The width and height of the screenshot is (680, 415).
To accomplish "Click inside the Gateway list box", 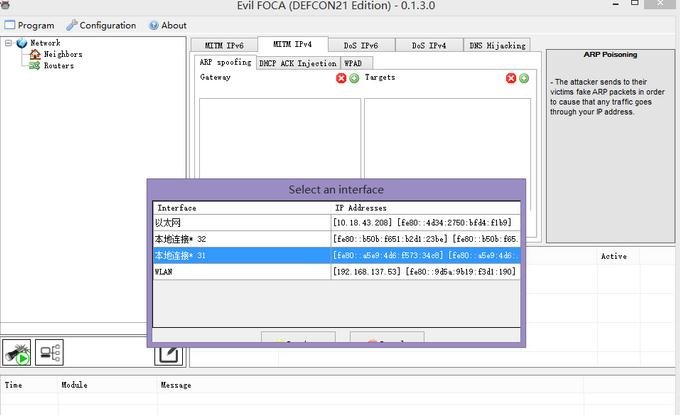I will 280,138.
